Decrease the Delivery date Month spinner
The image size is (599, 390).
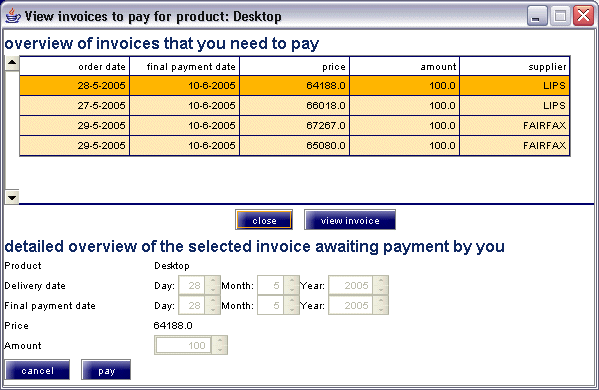291,290
